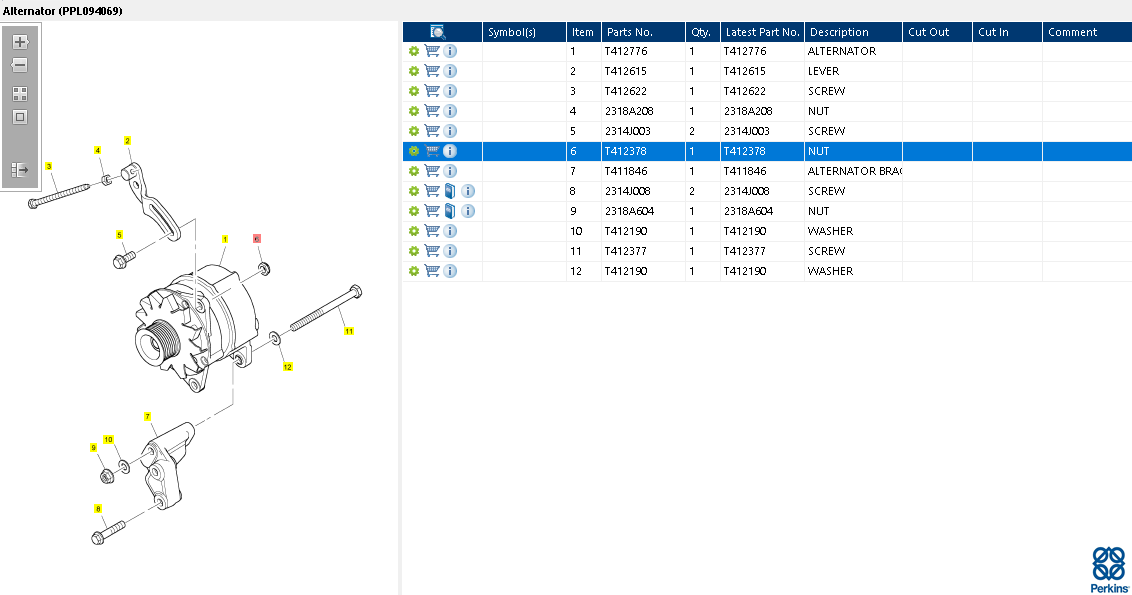Open info icon for item 9 NUT
The image size is (1132, 595).
[x=468, y=212]
